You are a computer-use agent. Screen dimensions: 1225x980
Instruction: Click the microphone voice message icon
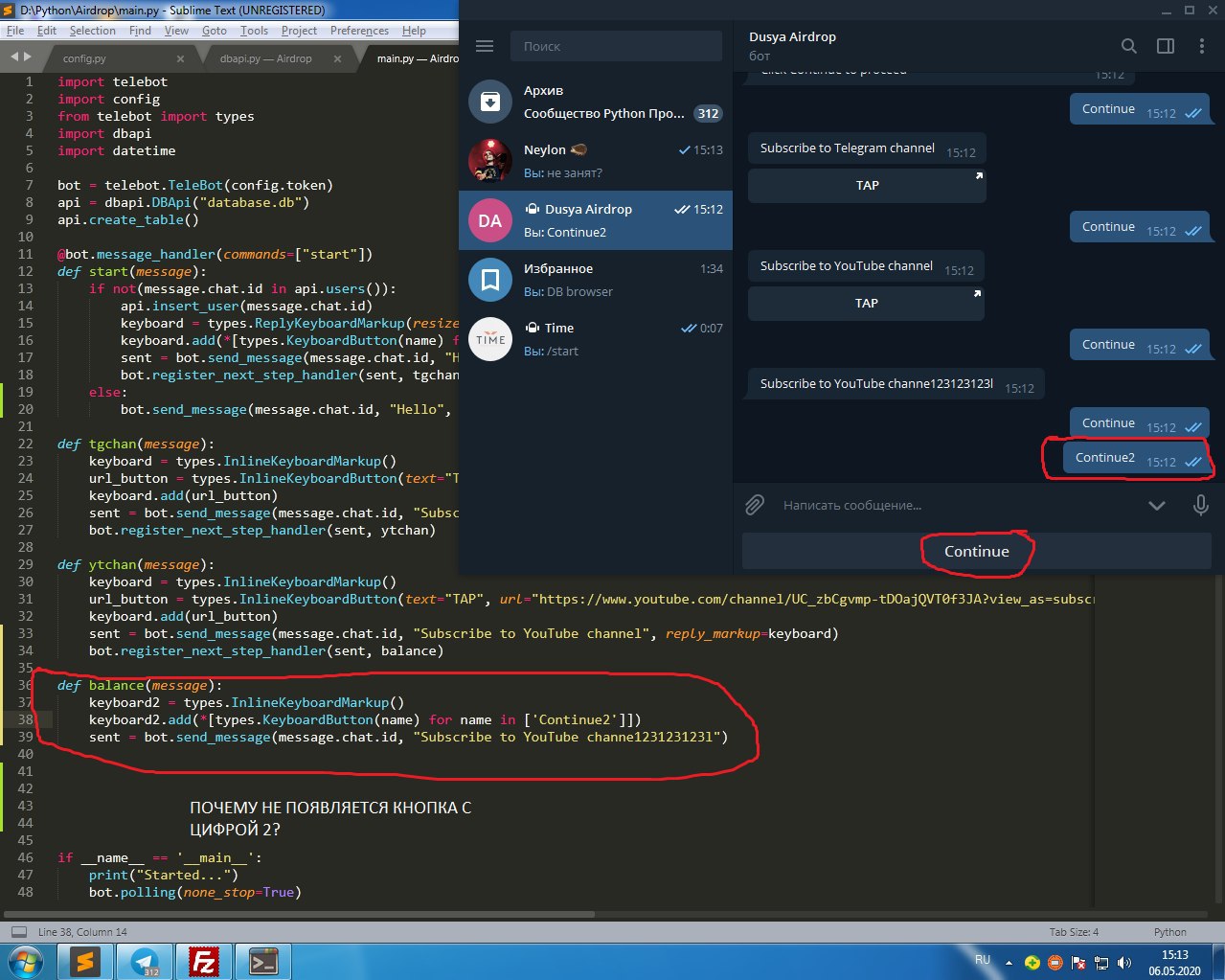[x=1200, y=505]
